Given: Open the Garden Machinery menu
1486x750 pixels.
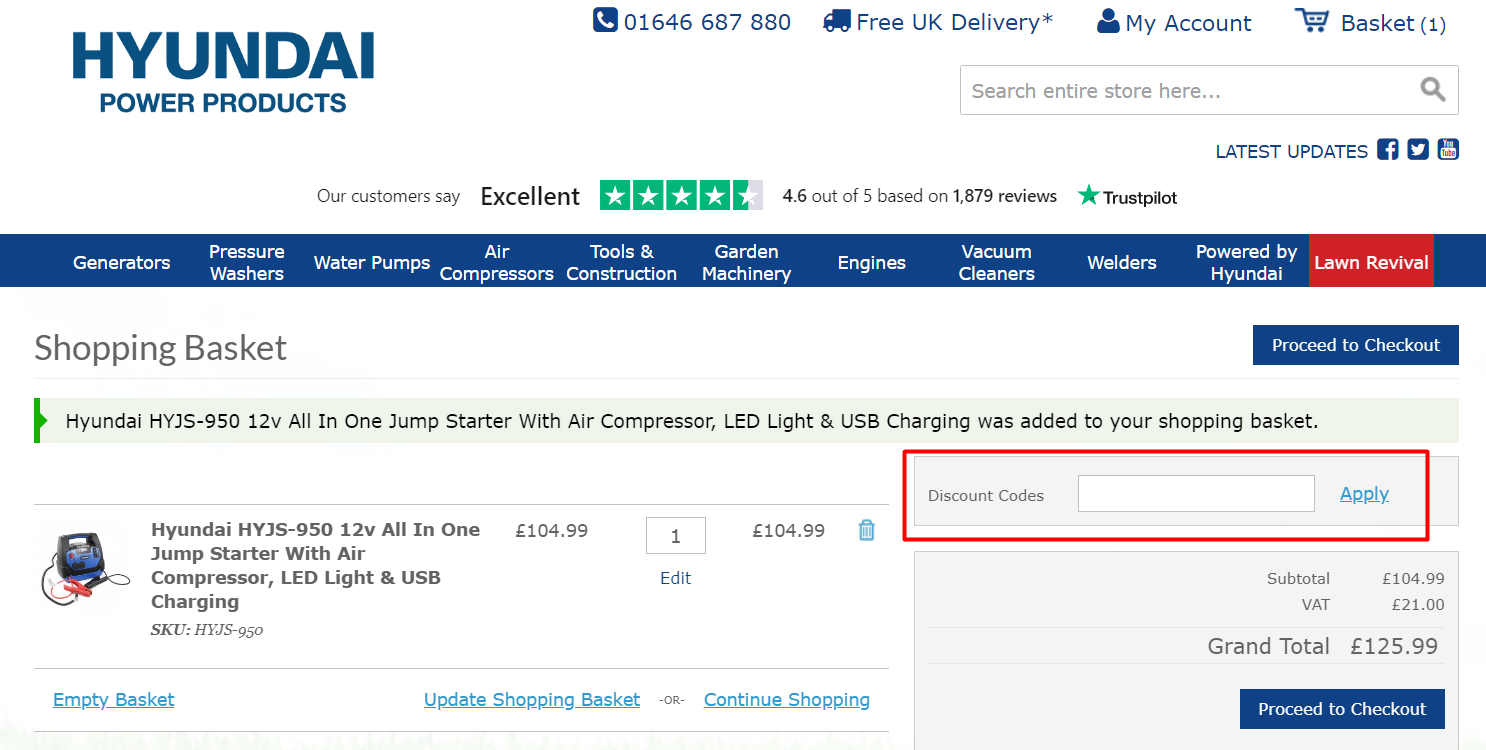Looking at the screenshot, I should point(747,262).
